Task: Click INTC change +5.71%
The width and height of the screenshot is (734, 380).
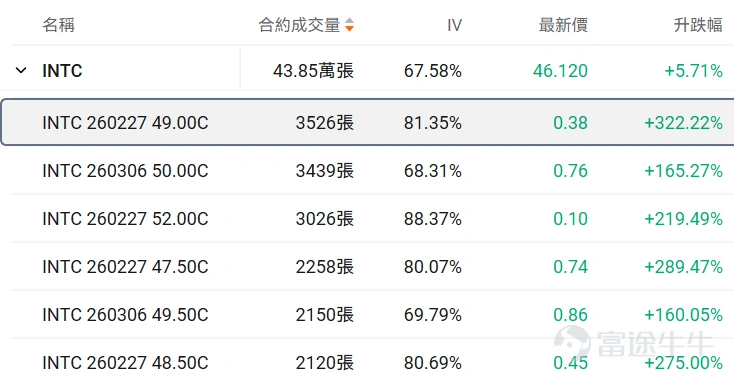Action: tap(694, 71)
